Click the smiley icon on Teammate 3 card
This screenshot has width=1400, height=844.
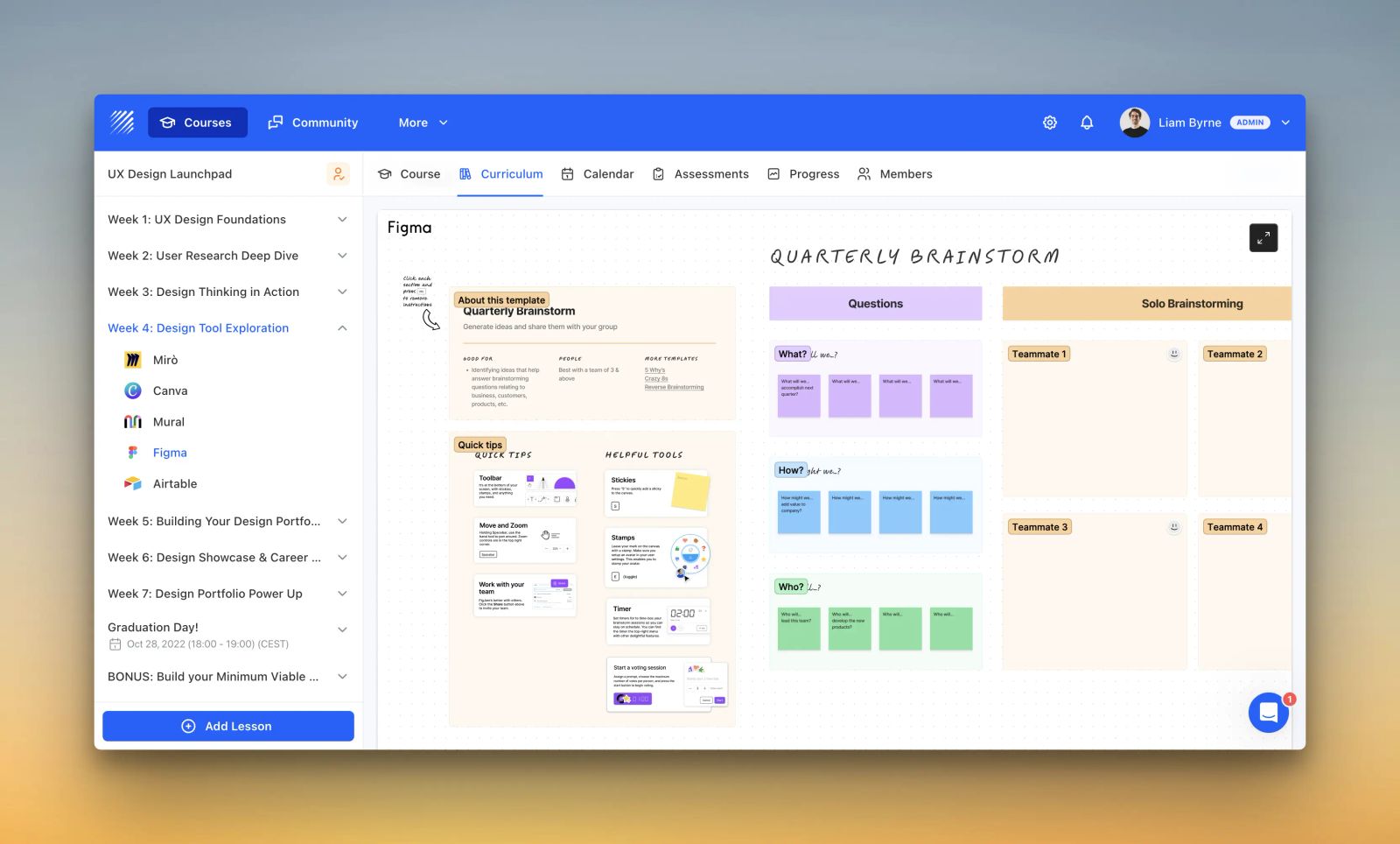[x=1174, y=527]
